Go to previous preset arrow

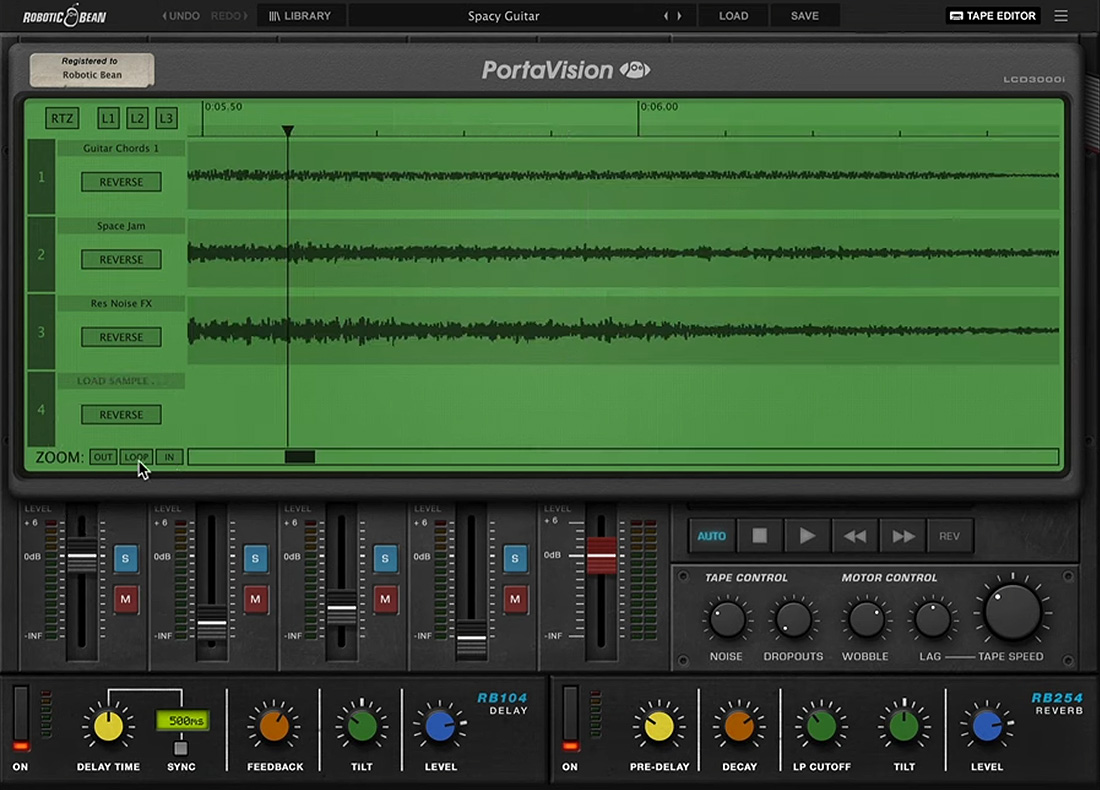pyautogui.click(x=666, y=15)
